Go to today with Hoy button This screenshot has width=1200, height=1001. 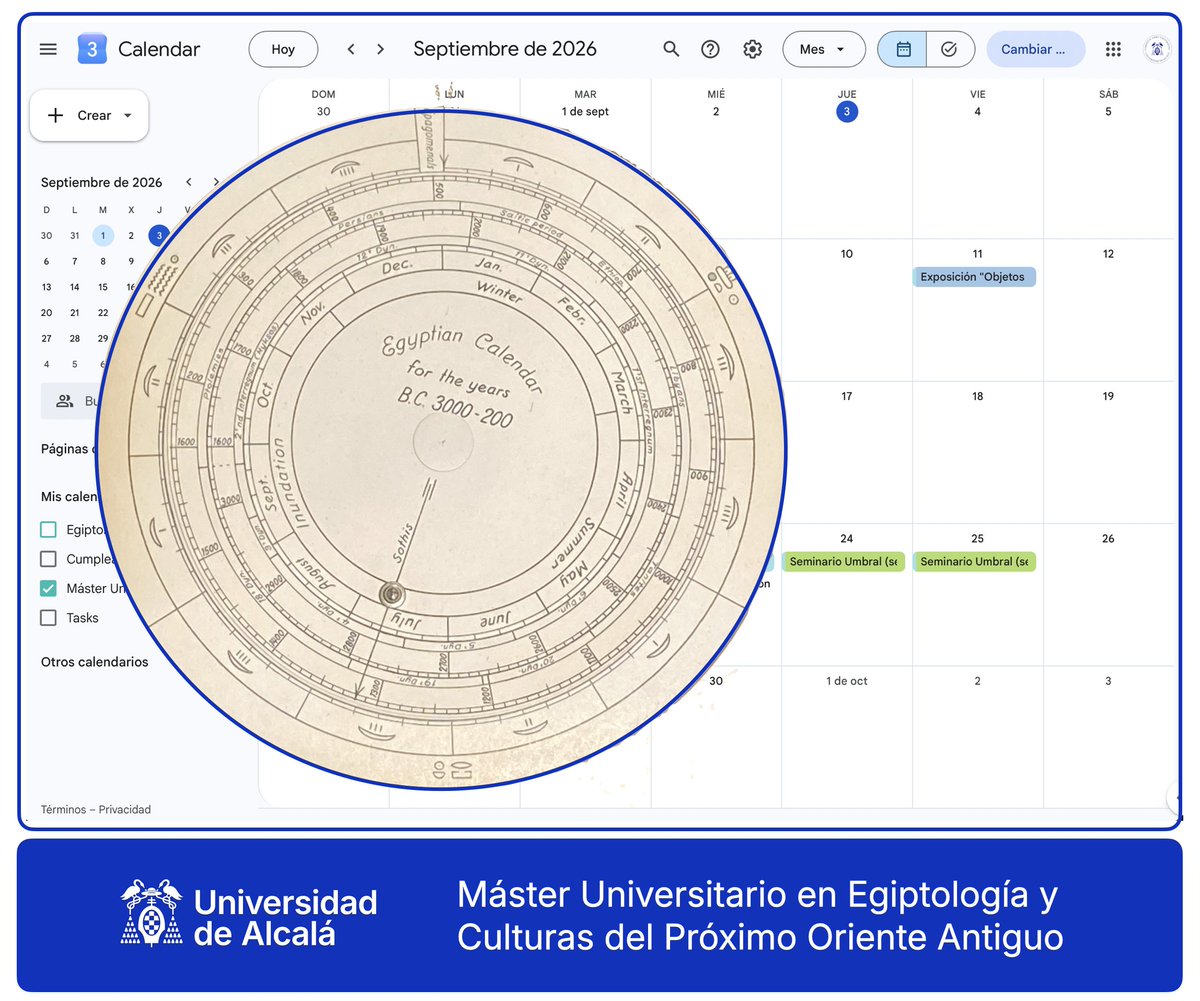(x=283, y=49)
